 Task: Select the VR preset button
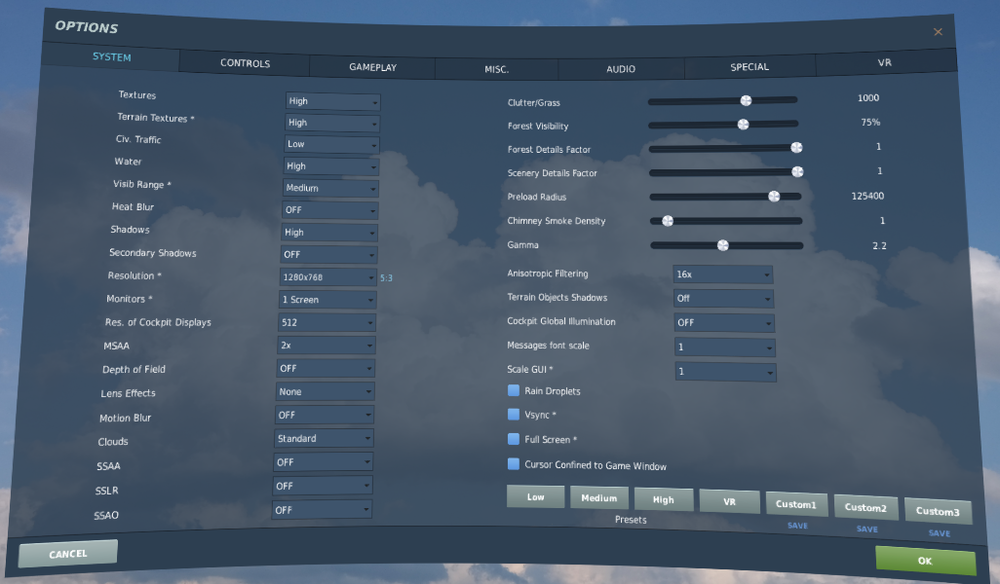[730, 501]
